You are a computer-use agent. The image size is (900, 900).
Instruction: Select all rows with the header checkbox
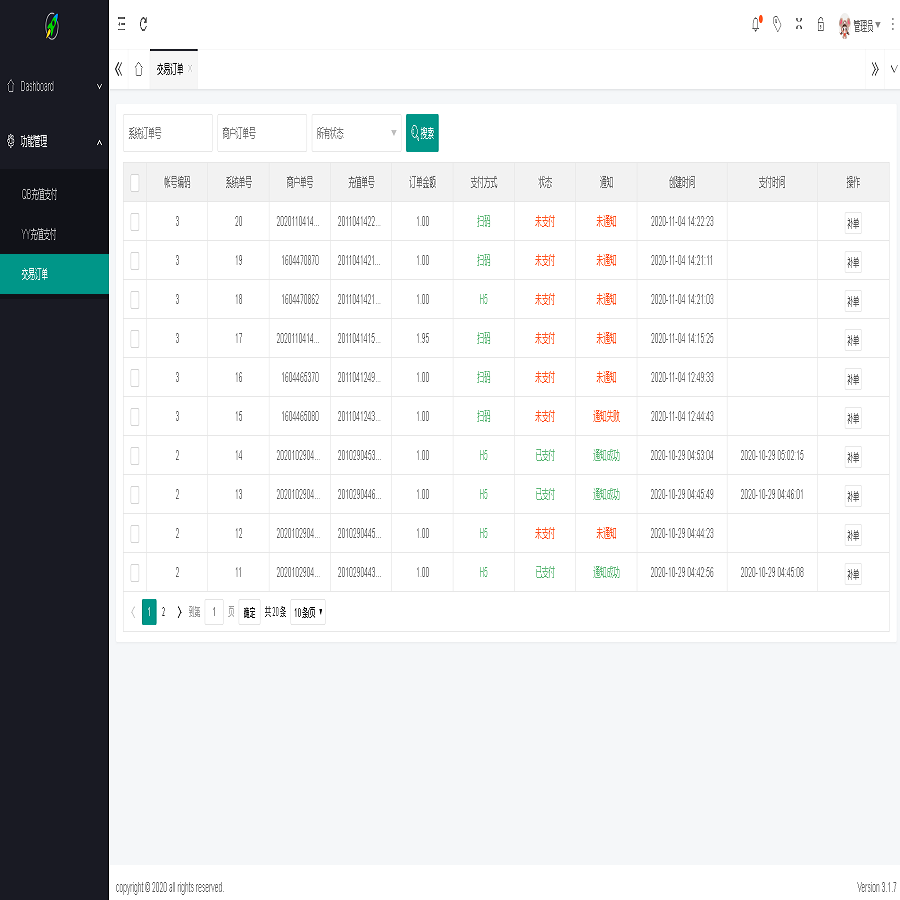pos(135,182)
